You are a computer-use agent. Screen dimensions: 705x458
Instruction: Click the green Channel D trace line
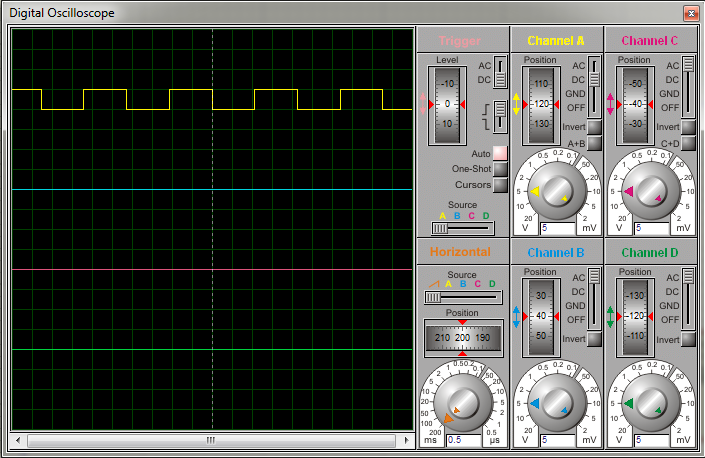211,349
